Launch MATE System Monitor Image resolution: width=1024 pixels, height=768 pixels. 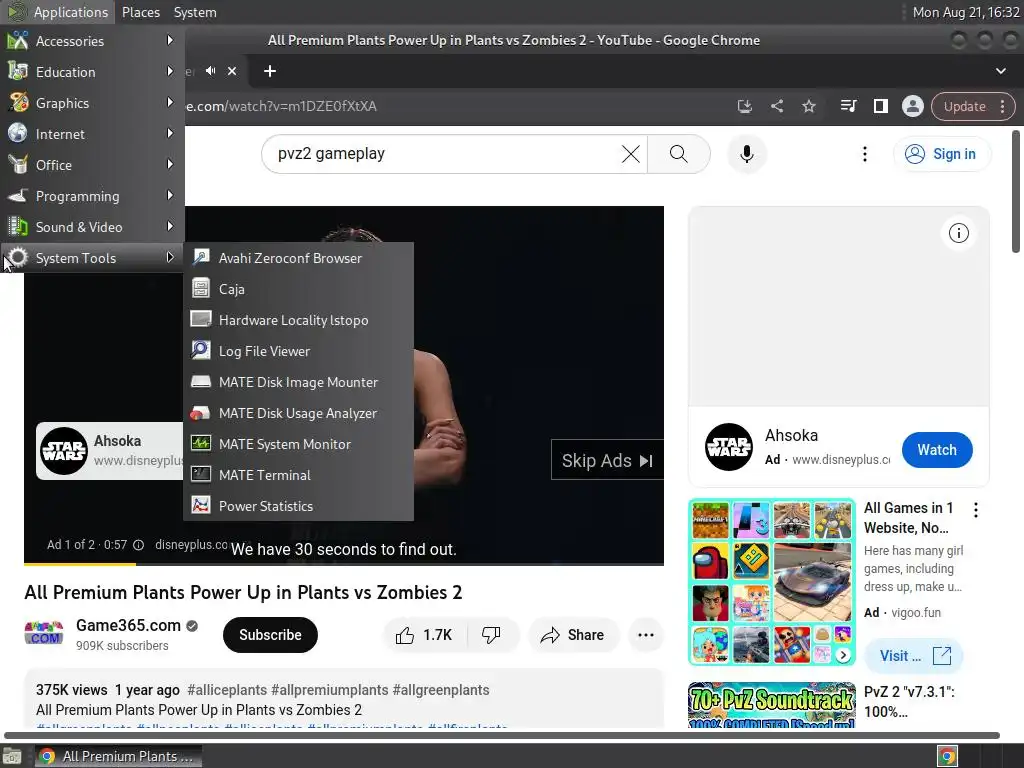click(298, 444)
